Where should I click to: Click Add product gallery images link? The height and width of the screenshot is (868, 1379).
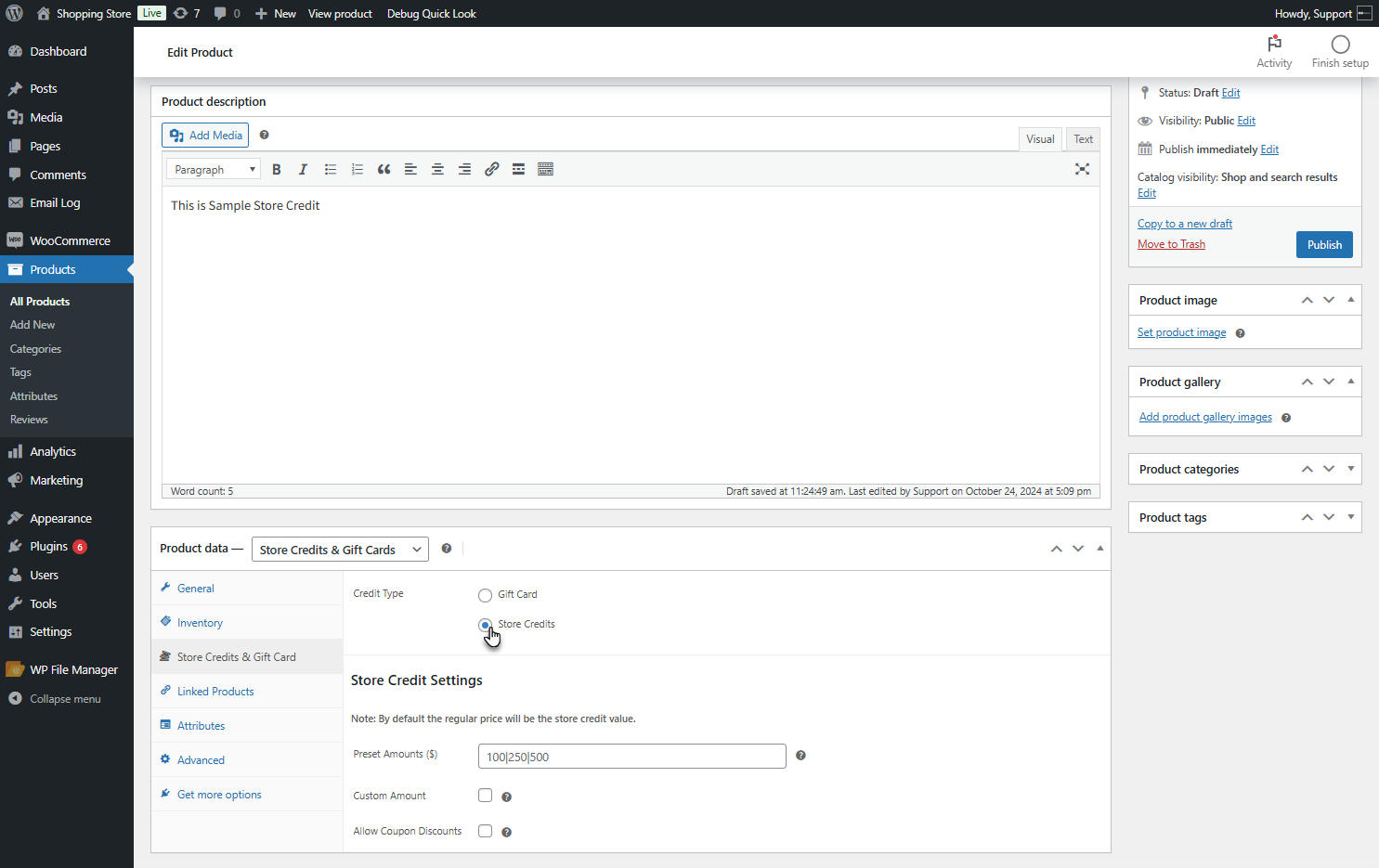[1205, 417]
